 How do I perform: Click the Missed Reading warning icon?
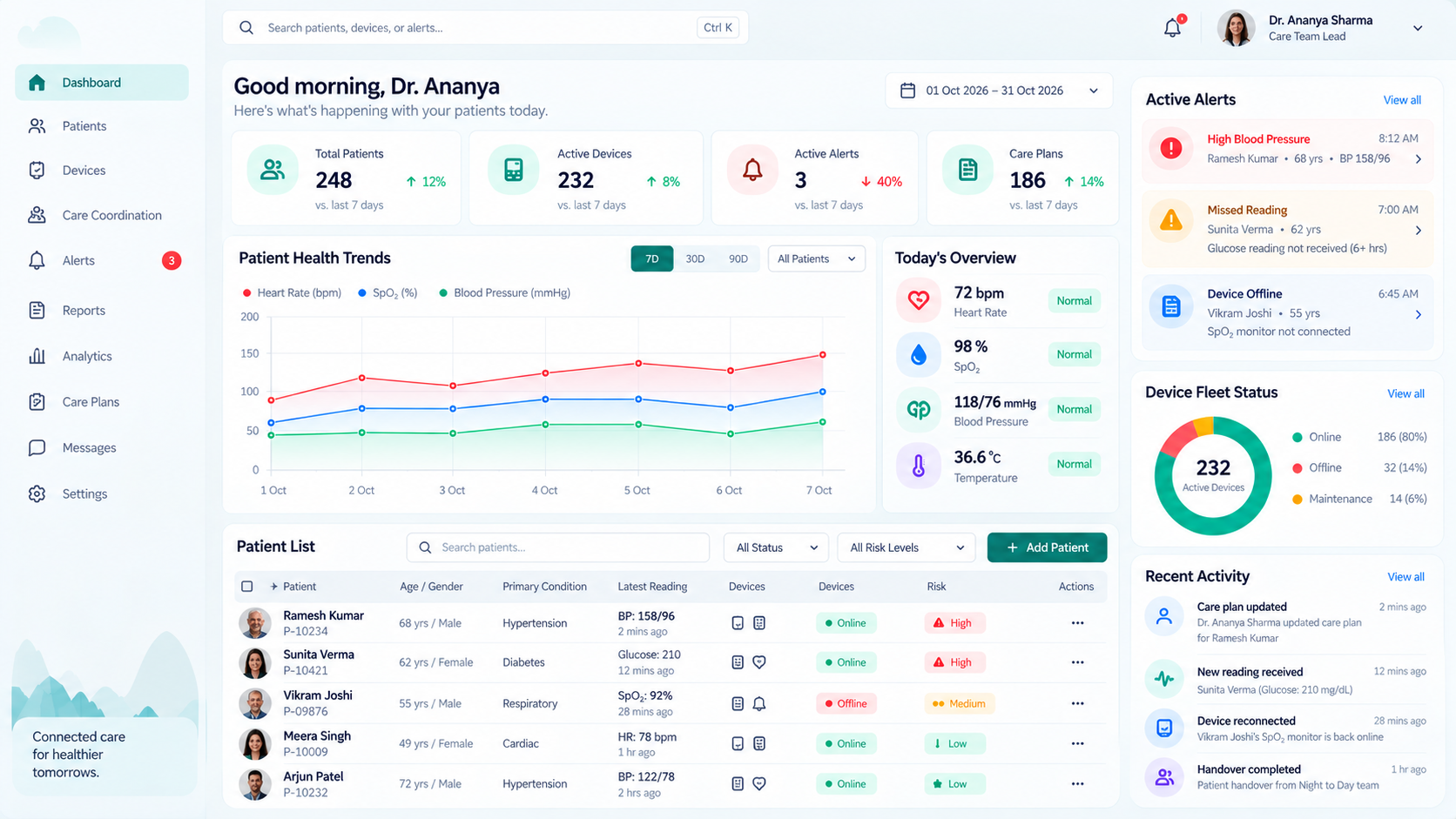[1171, 219]
